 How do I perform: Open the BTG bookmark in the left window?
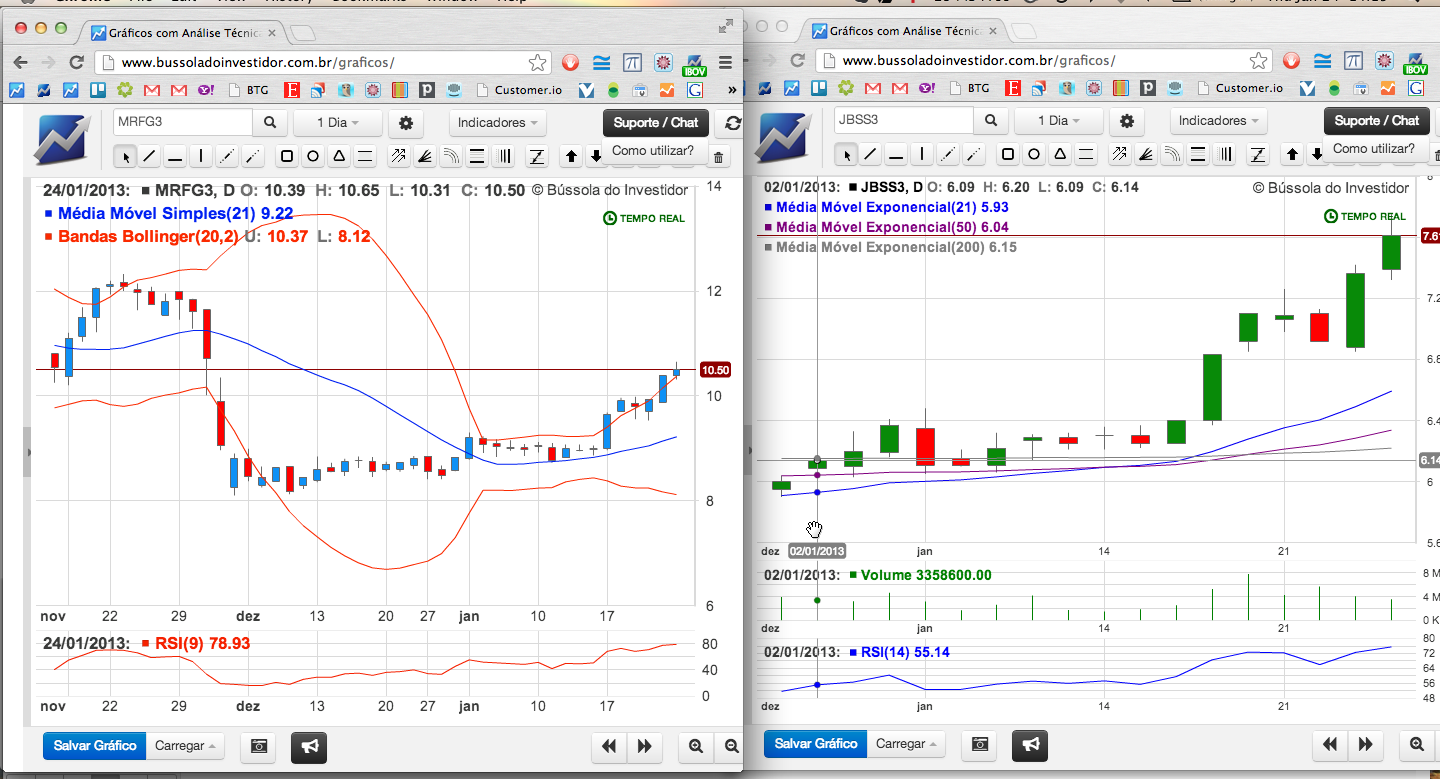point(249,90)
